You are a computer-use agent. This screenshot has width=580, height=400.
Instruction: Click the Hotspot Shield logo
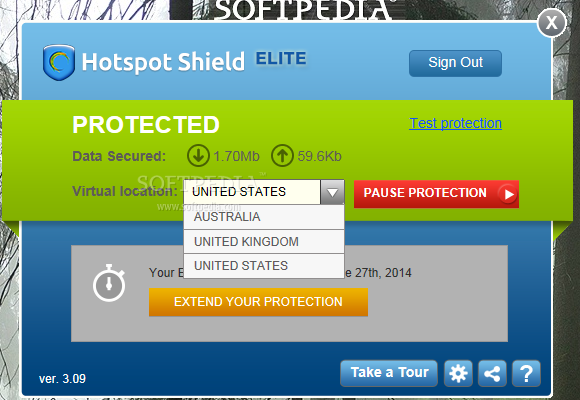pyautogui.click(x=58, y=62)
